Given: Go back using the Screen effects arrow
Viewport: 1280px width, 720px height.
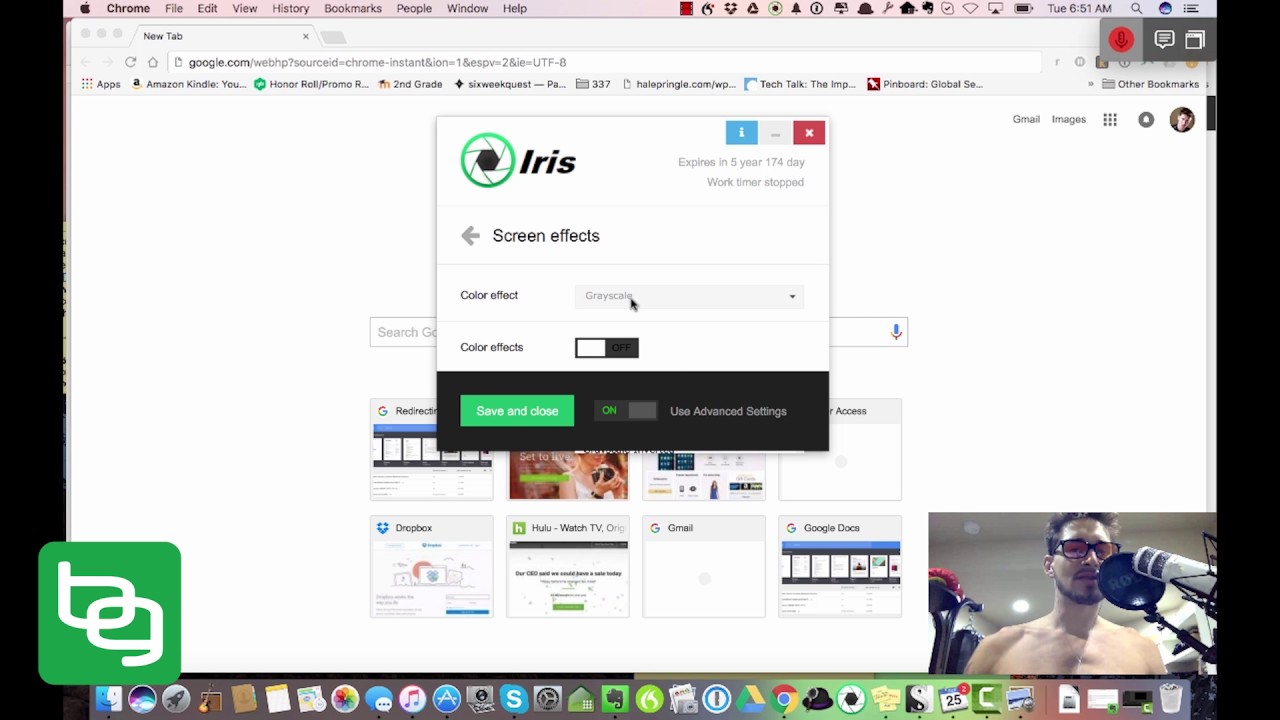Looking at the screenshot, I should tap(470, 236).
